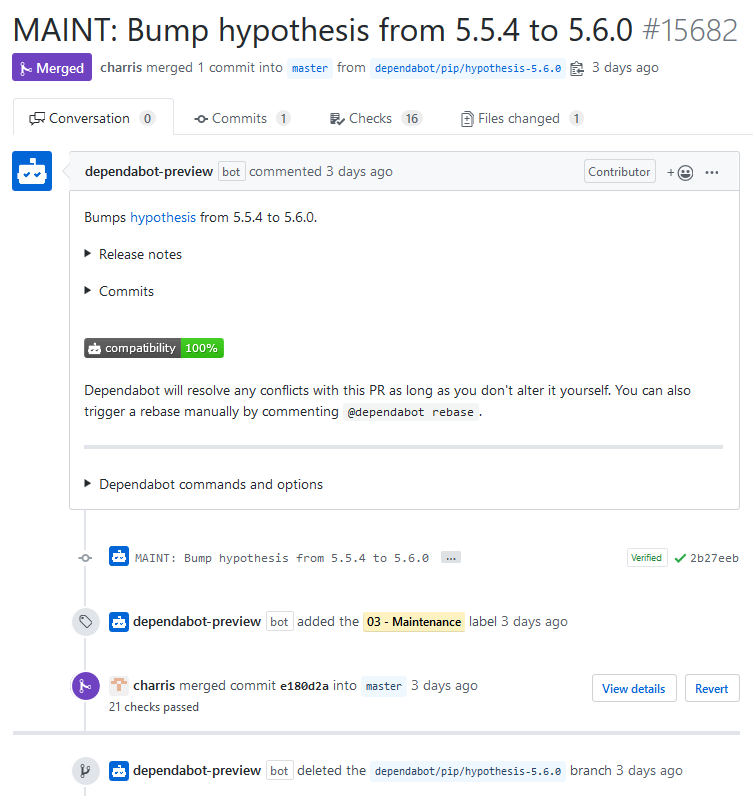Open charris user profile in header
This screenshot has height=796, width=753.
pos(121,68)
